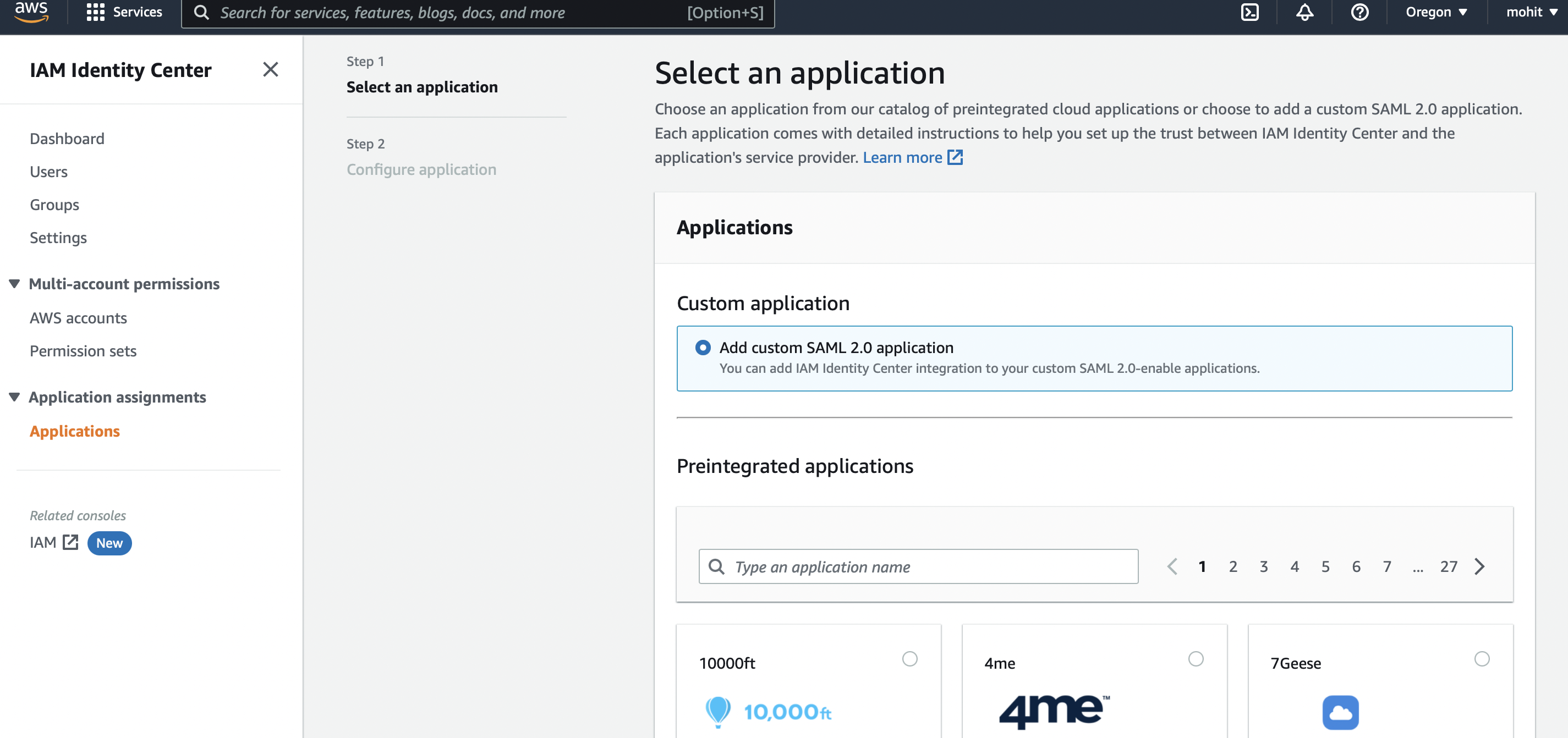The height and width of the screenshot is (738, 1568).
Task: Open the Oregon region dropdown
Action: tap(1434, 12)
